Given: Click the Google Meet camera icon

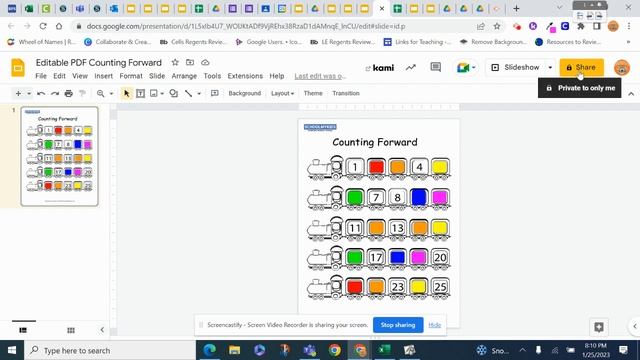Looking at the screenshot, I should (x=463, y=68).
